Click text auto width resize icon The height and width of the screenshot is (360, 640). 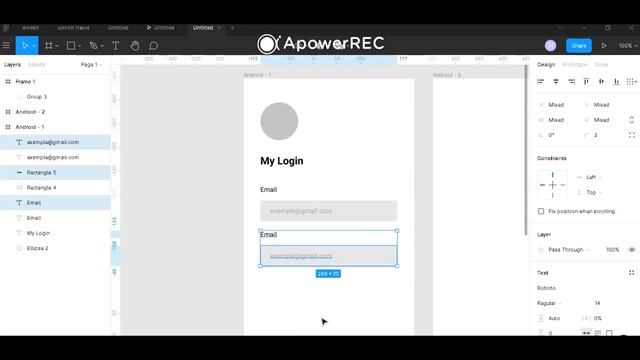tap(586, 333)
